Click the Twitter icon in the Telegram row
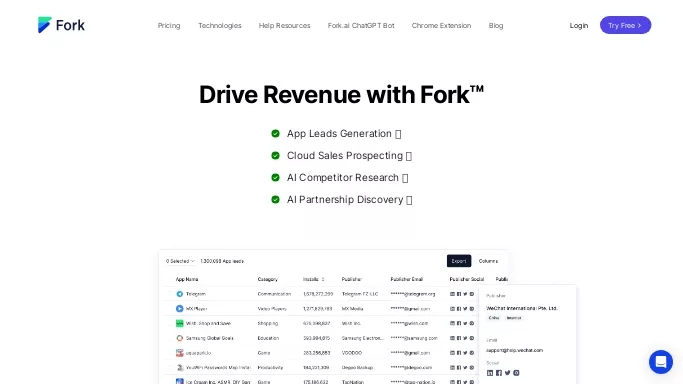The height and width of the screenshot is (384, 683). 465,294
